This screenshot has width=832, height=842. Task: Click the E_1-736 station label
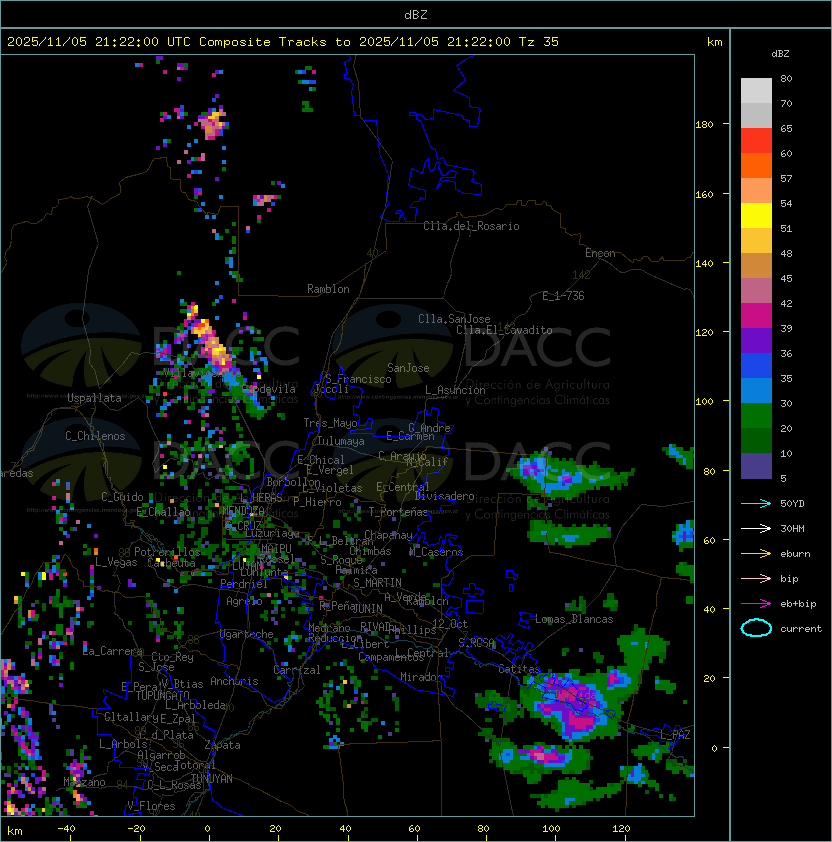(x=563, y=296)
